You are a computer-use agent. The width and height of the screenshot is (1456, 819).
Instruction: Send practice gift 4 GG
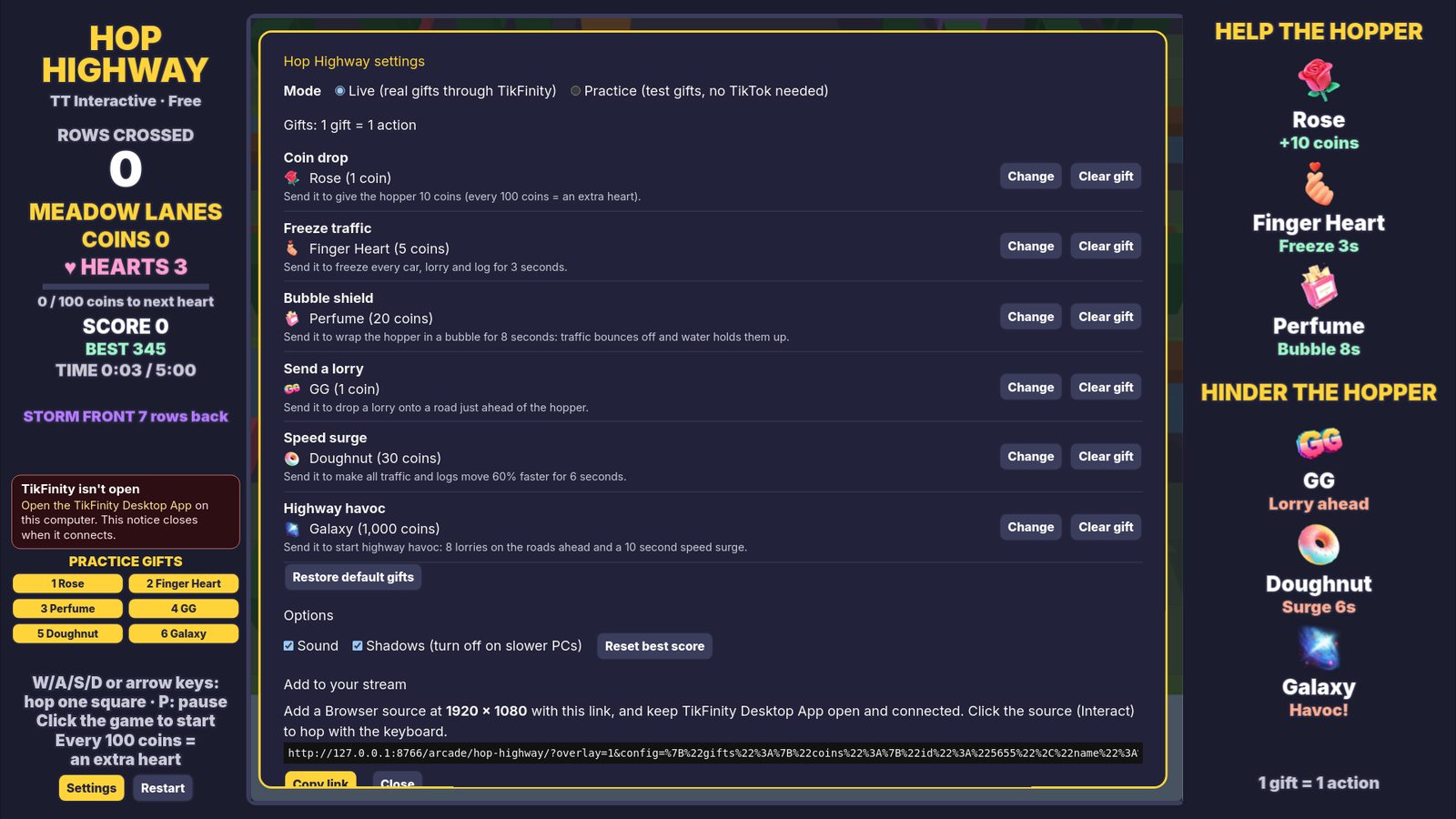pos(184,609)
